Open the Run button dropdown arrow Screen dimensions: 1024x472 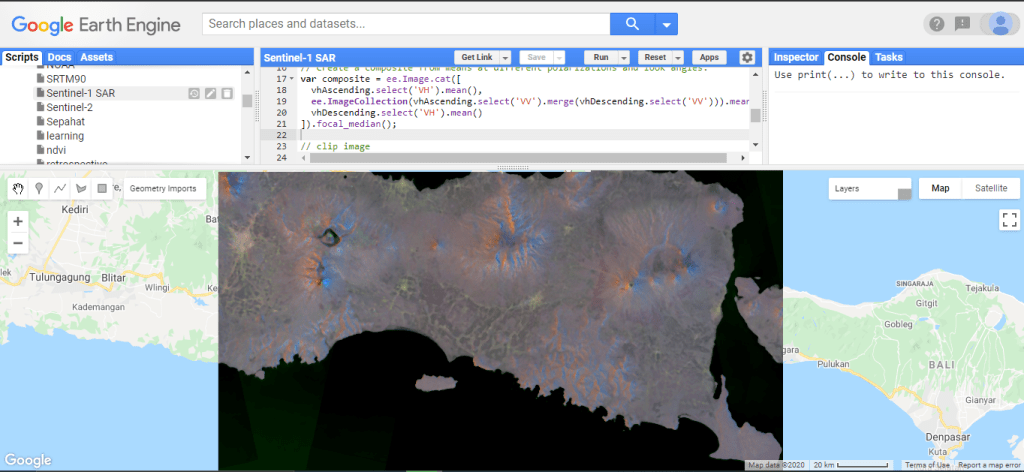coord(624,58)
